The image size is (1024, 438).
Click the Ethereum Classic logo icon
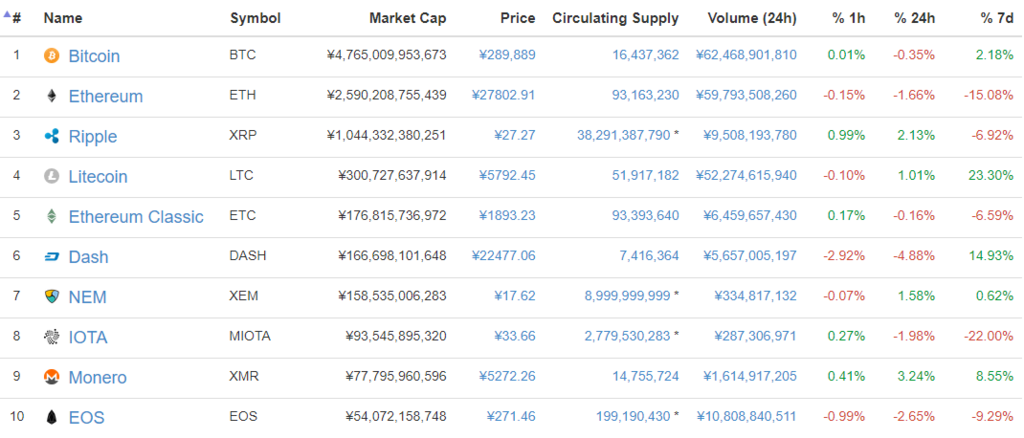click(x=51, y=217)
